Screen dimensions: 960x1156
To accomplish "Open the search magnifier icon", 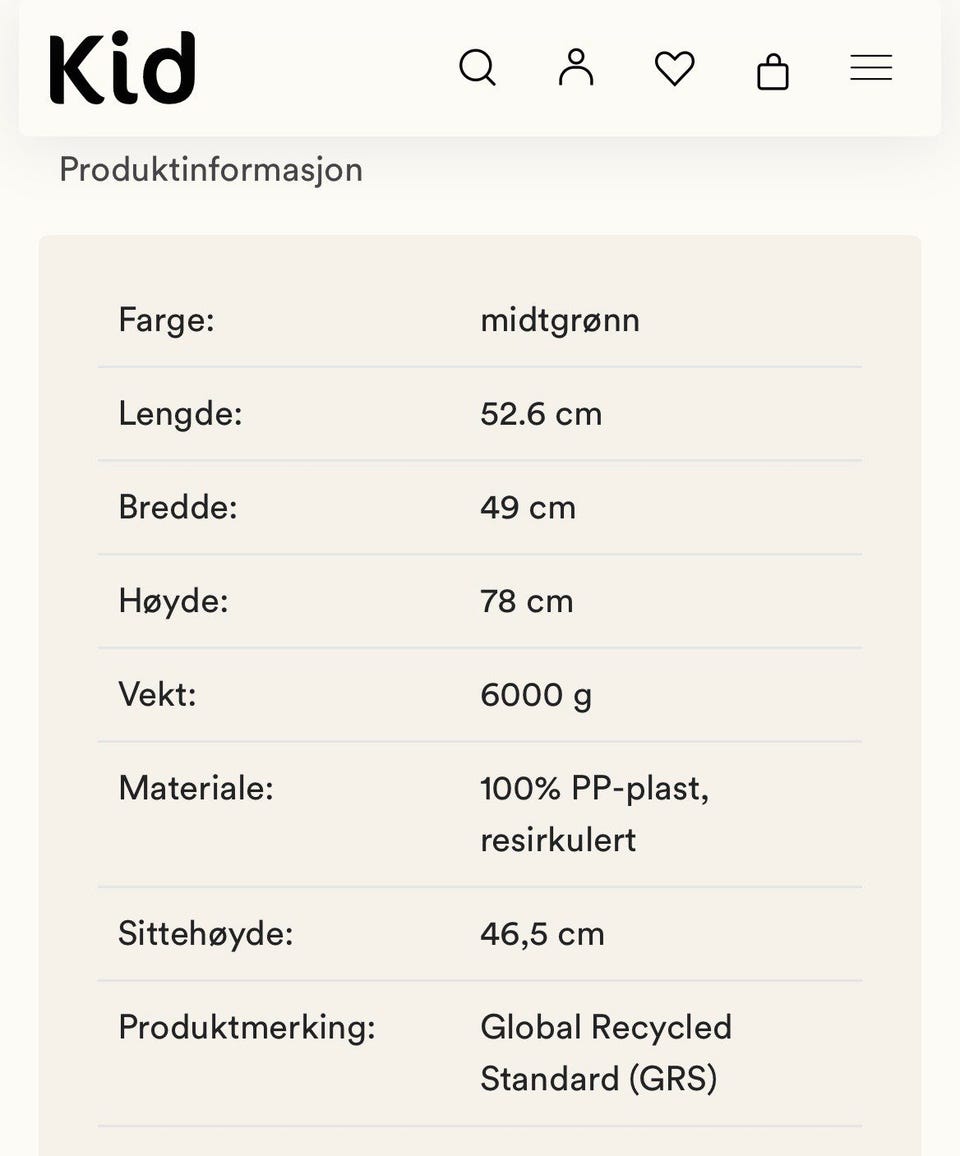I will [x=477, y=68].
